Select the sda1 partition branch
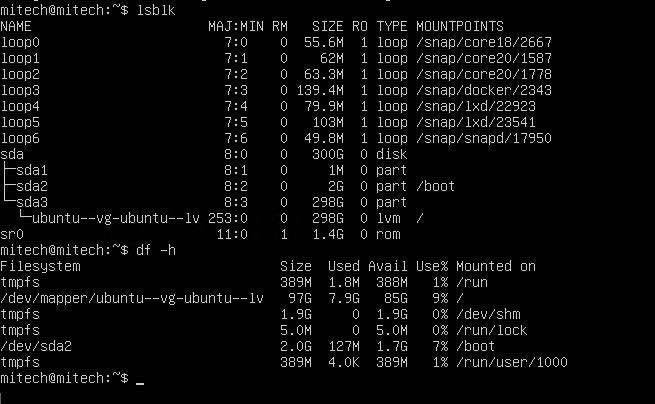Screen dimensions: 655x404 (31, 170)
